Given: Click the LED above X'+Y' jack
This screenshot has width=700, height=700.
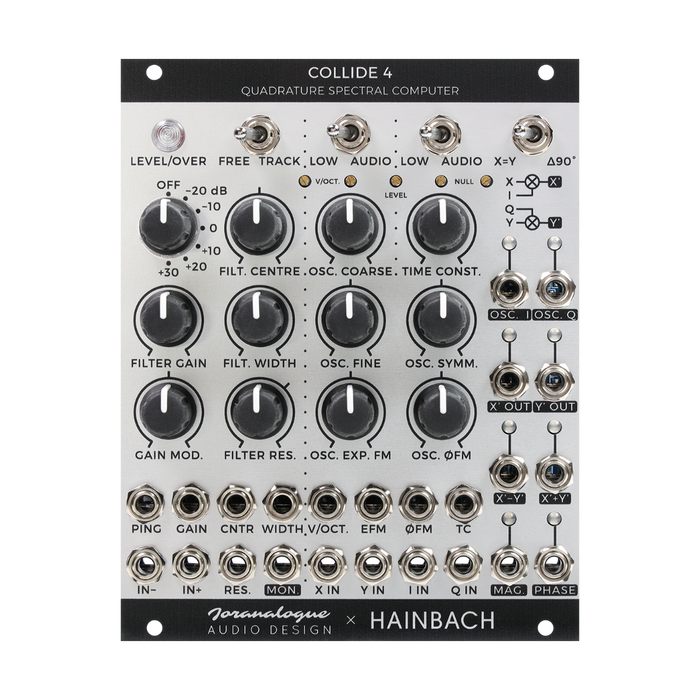Looking at the screenshot, I should point(554,427).
